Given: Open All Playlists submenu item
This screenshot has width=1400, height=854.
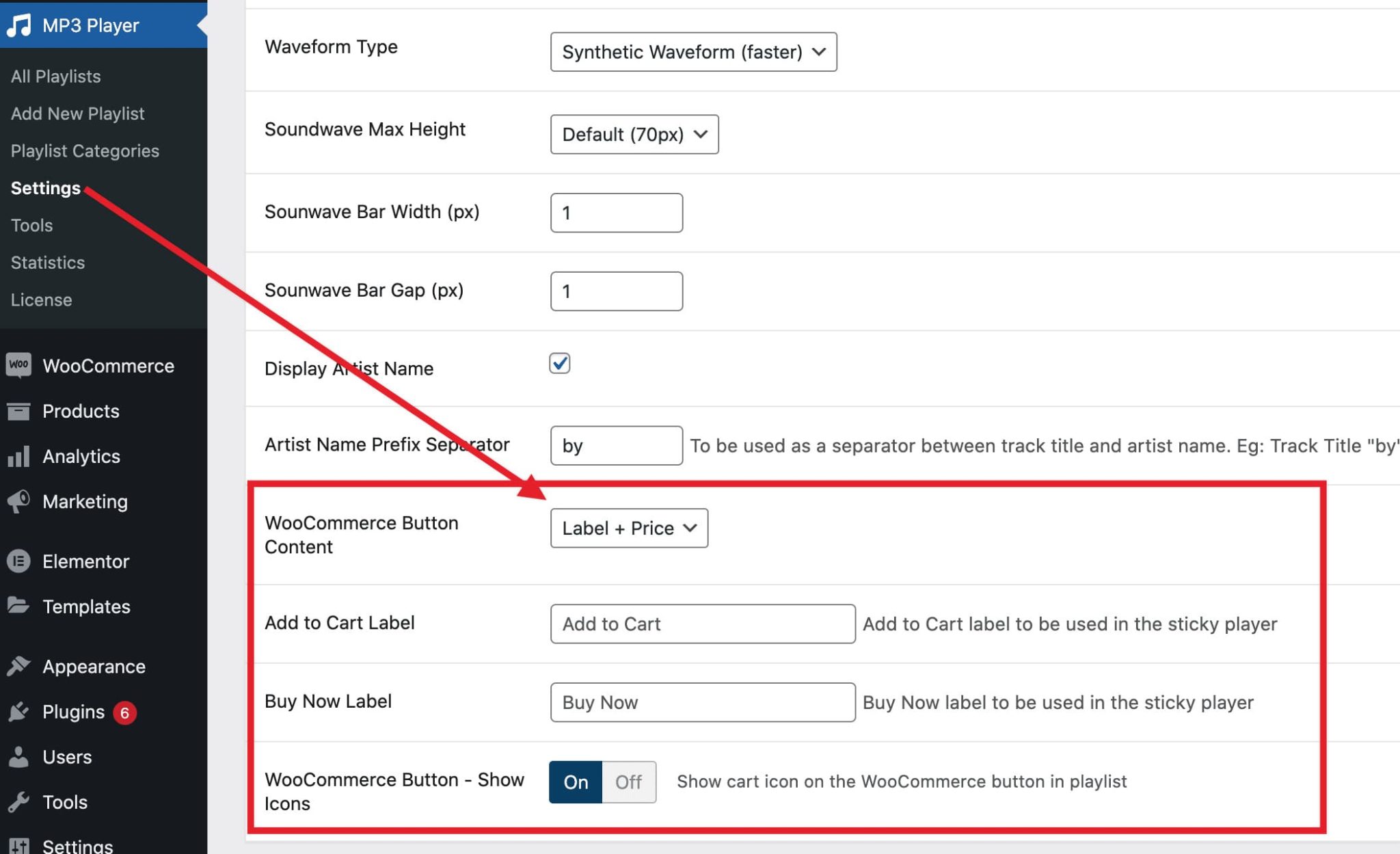Looking at the screenshot, I should click(x=55, y=77).
